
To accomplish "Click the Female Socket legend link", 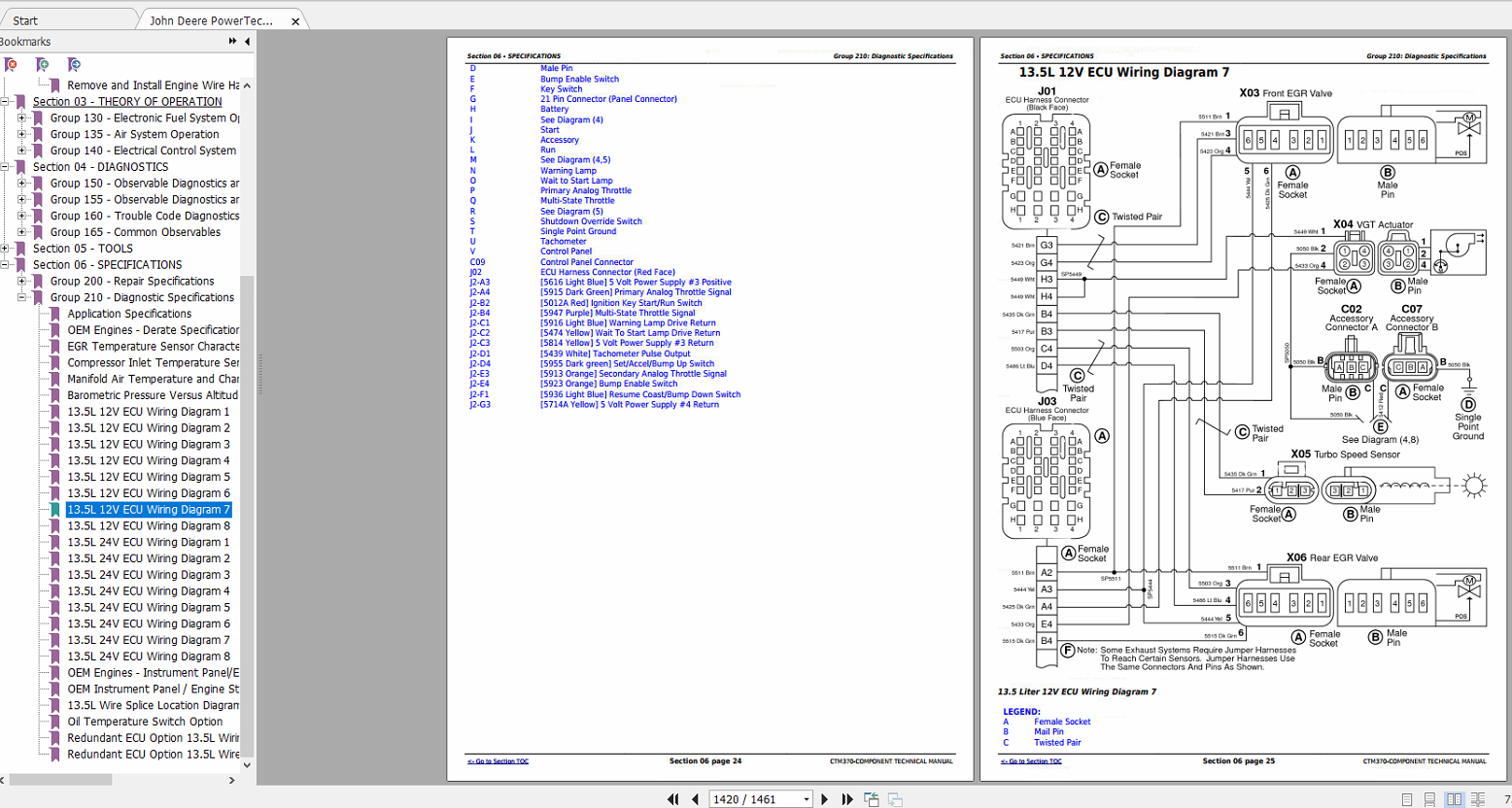I will (x=1062, y=722).
